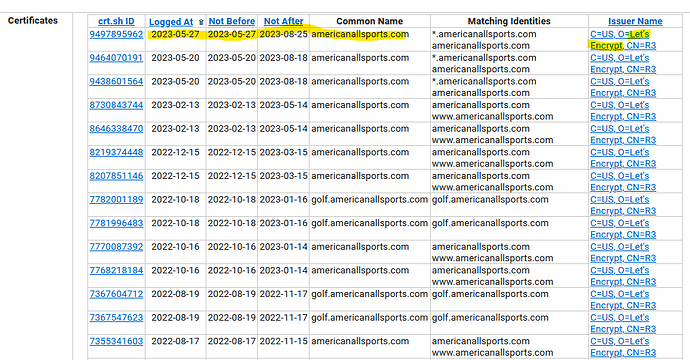This screenshot has height=360, width=690.
Task: Open certificate ID 8207851146
Action: 116,176
